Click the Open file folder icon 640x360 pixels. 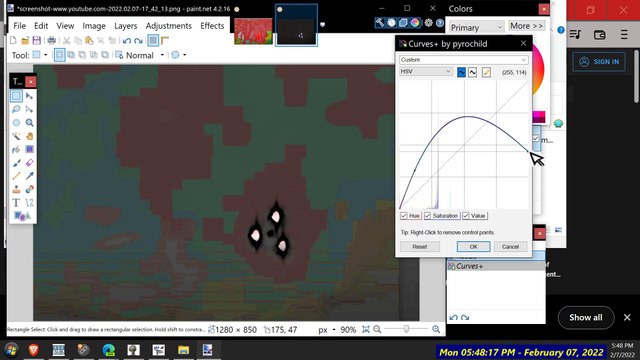pyautogui.click(x=25, y=40)
